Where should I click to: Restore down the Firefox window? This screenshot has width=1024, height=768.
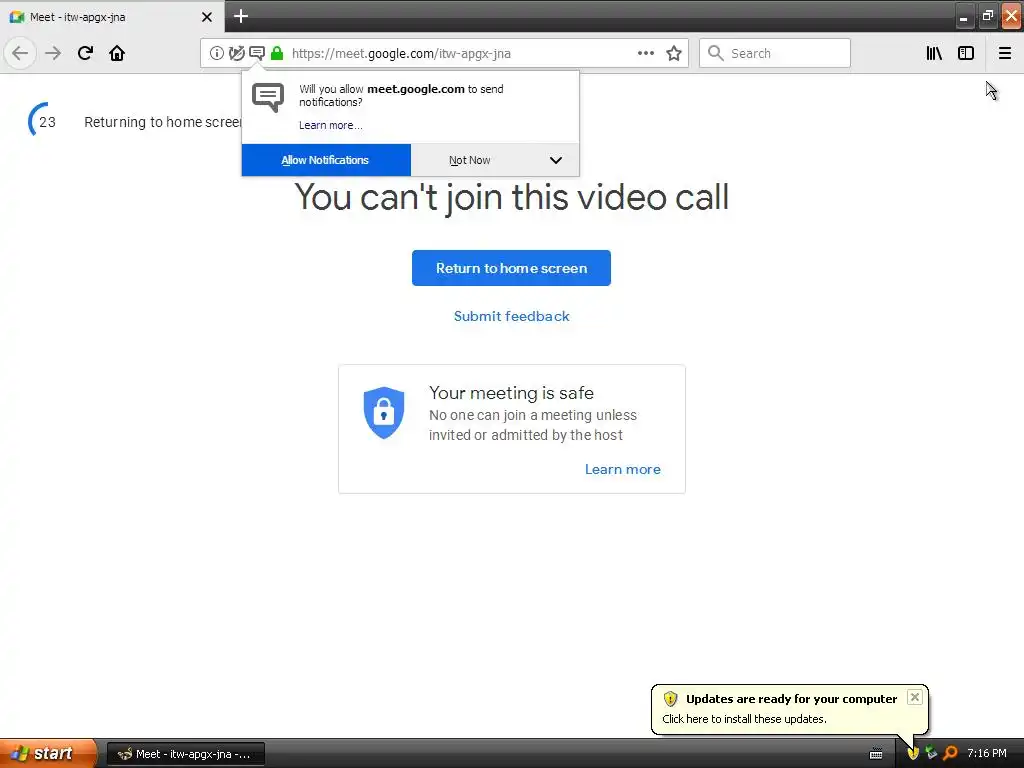tap(987, 17)
